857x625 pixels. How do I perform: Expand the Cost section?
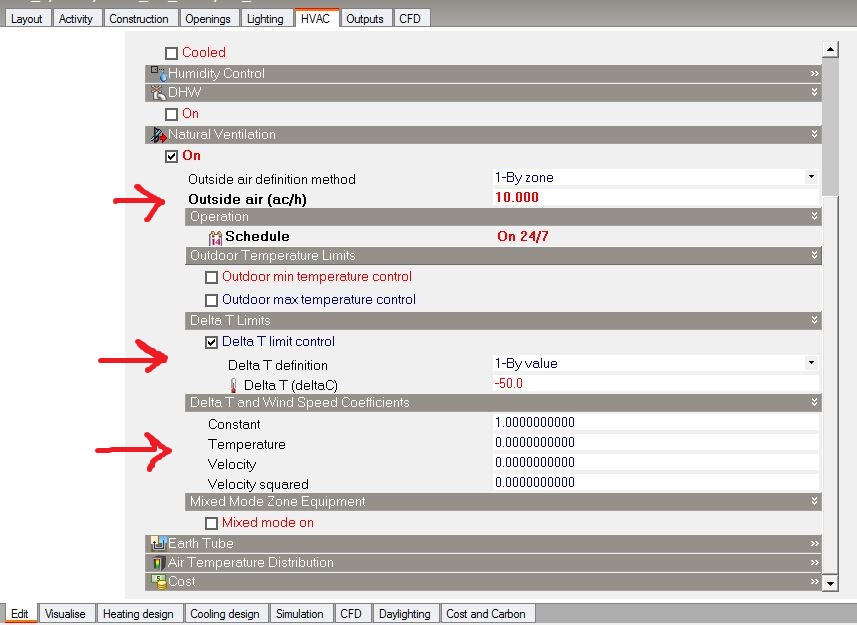point(814,581)
